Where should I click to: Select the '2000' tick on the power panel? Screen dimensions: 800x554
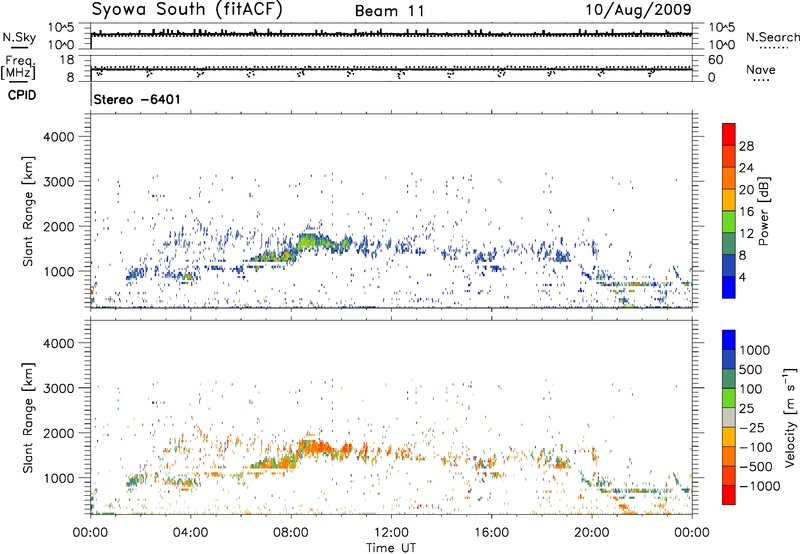(x=58, y=226)
